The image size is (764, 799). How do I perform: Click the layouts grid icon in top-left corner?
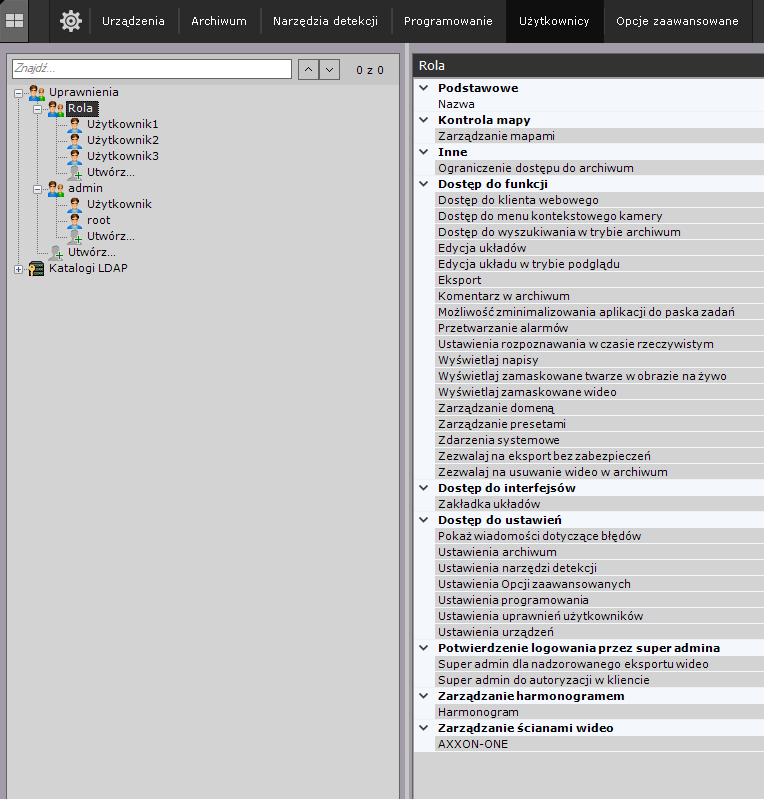15,20
